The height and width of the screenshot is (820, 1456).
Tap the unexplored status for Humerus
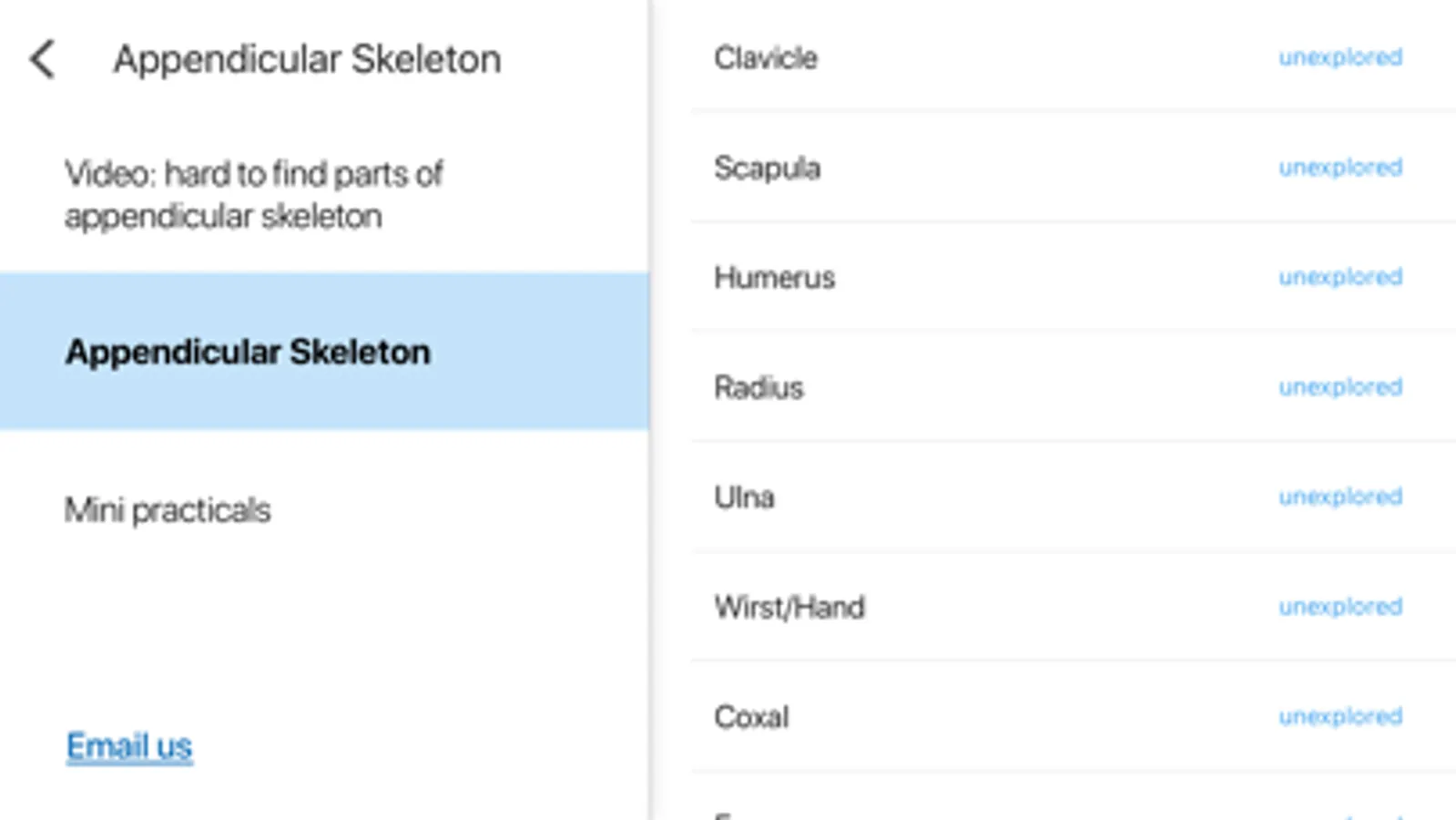[x=1339, y=277]
